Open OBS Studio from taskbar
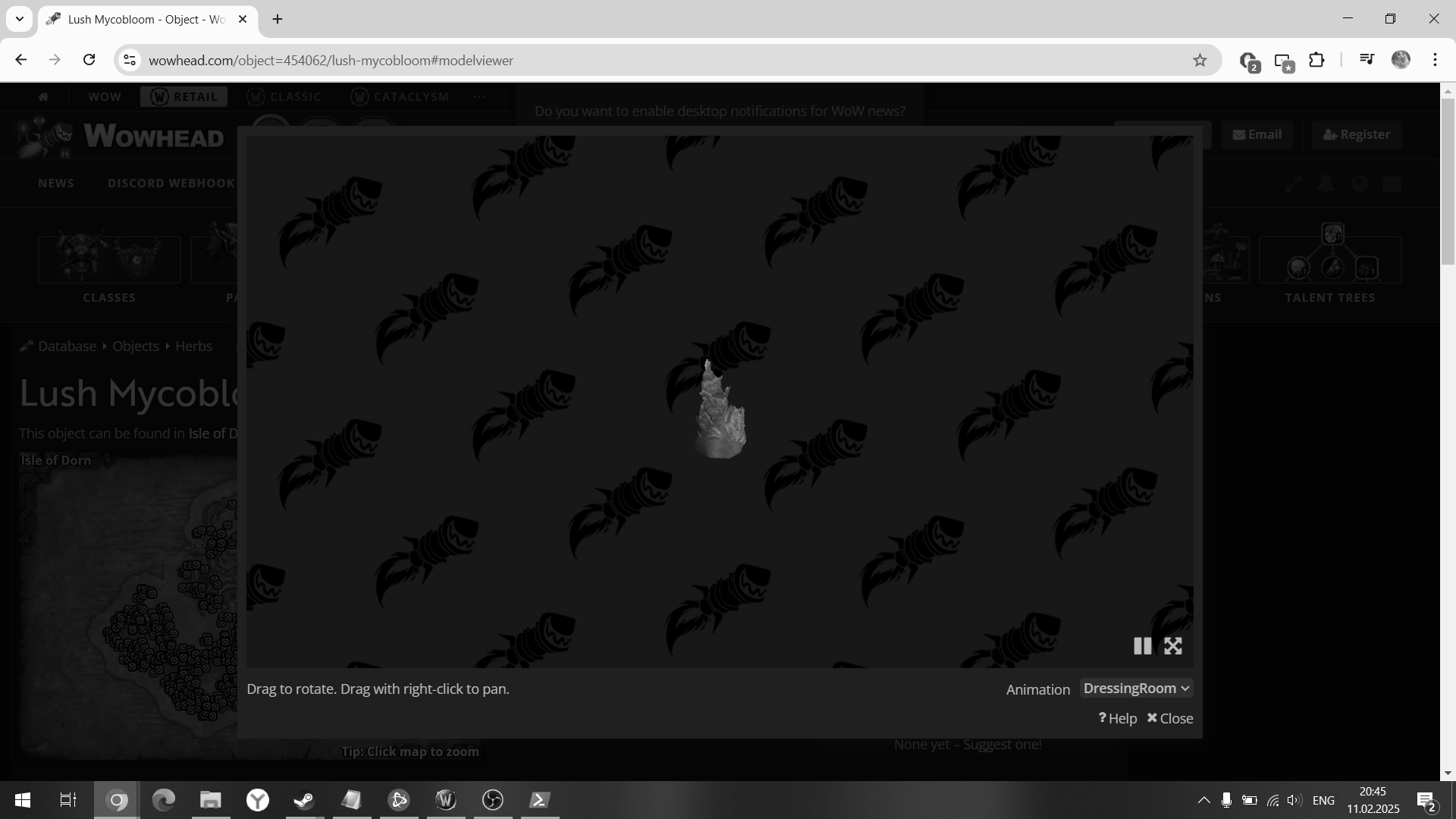This screenshot has width=1456, height=819. tap(493, 800)
